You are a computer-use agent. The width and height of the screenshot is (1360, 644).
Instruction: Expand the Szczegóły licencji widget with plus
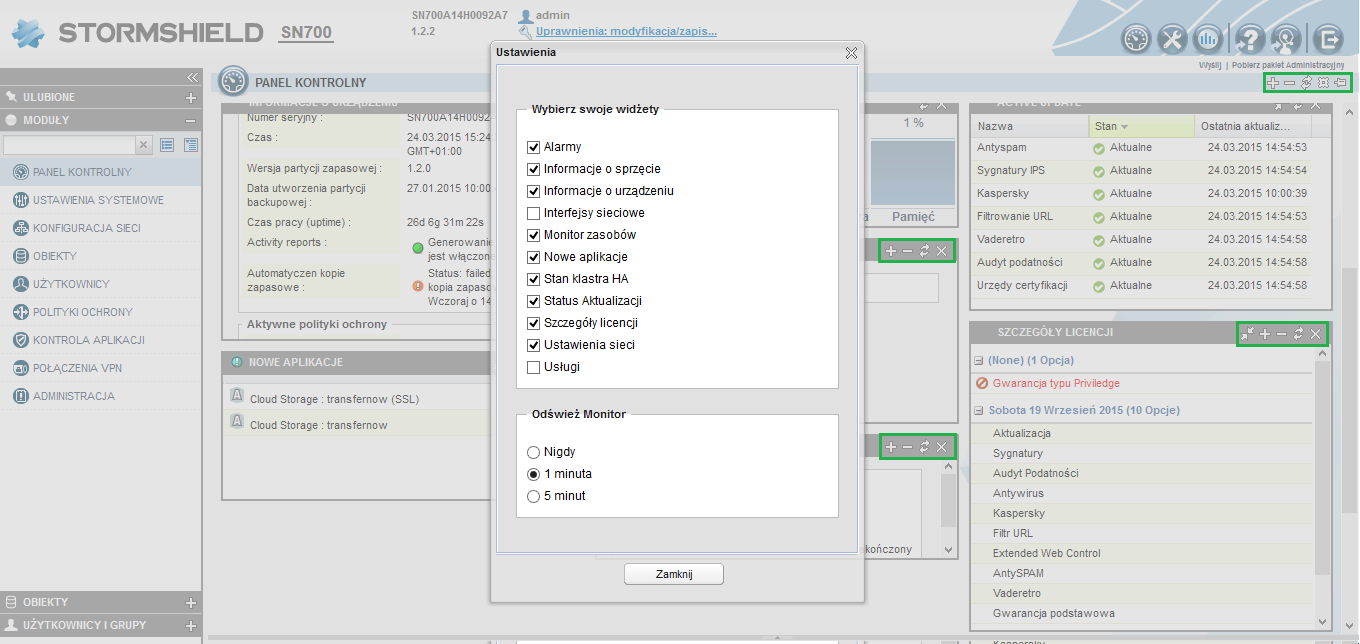tap(1265, 334)
